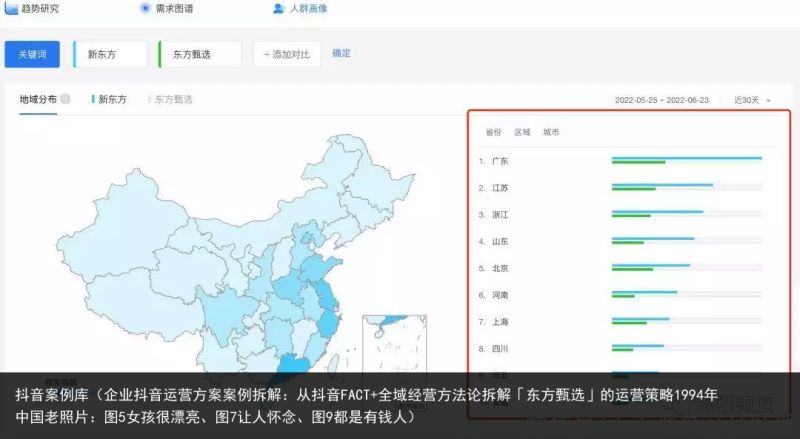
Task: Click the 需求图谱 icon
Action: tap(145, 8)
